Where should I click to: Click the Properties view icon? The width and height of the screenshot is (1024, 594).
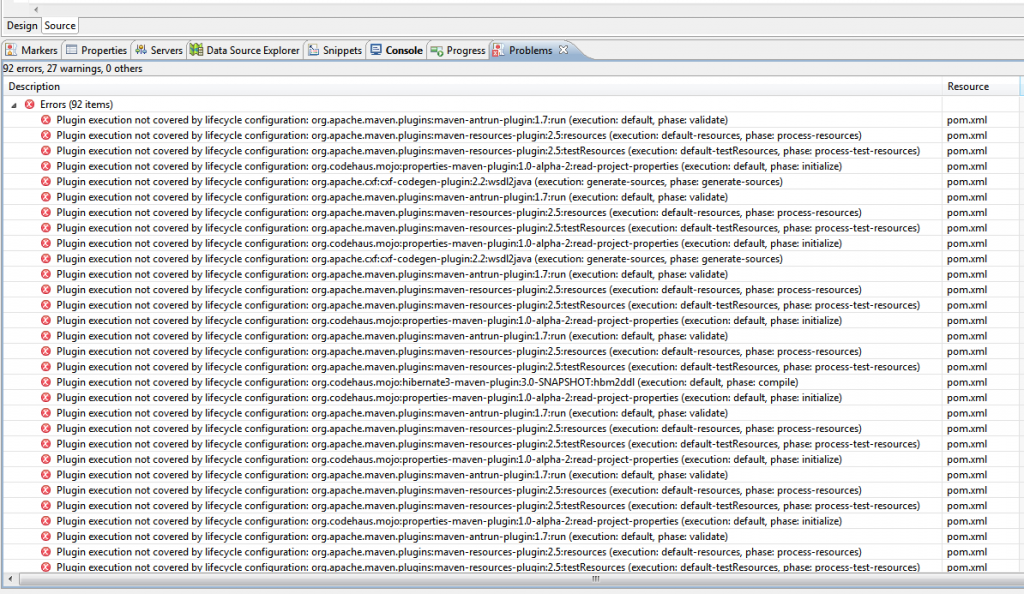pos(72,50)
